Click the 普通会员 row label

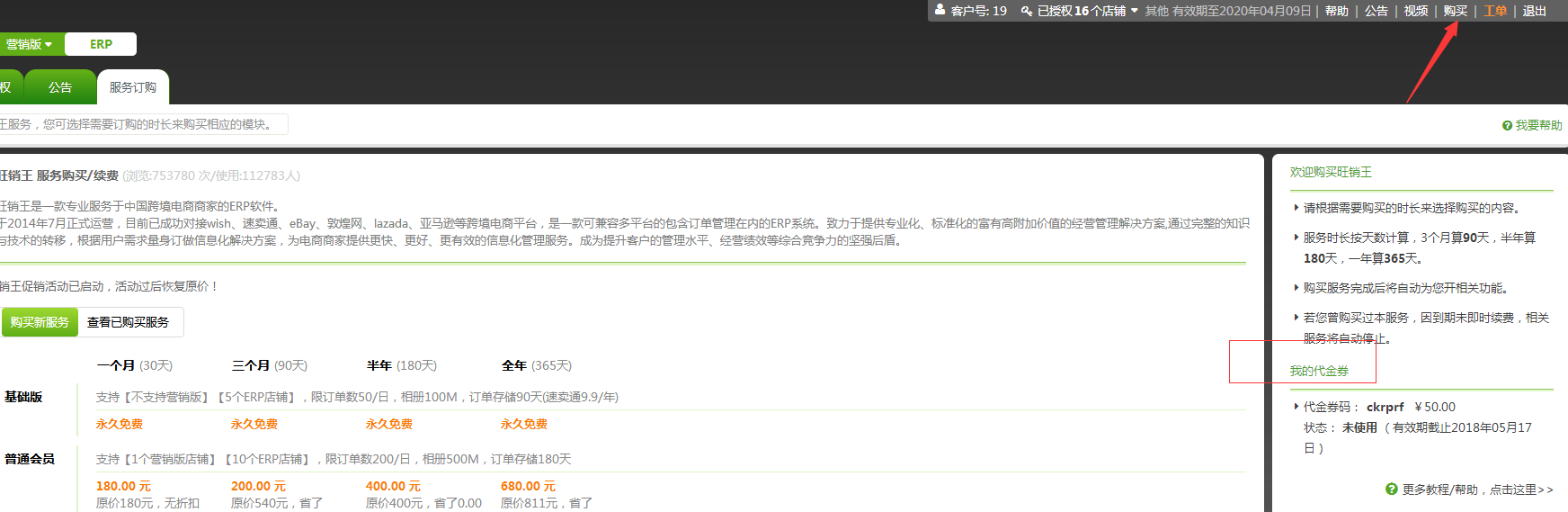tap(30, 459)
